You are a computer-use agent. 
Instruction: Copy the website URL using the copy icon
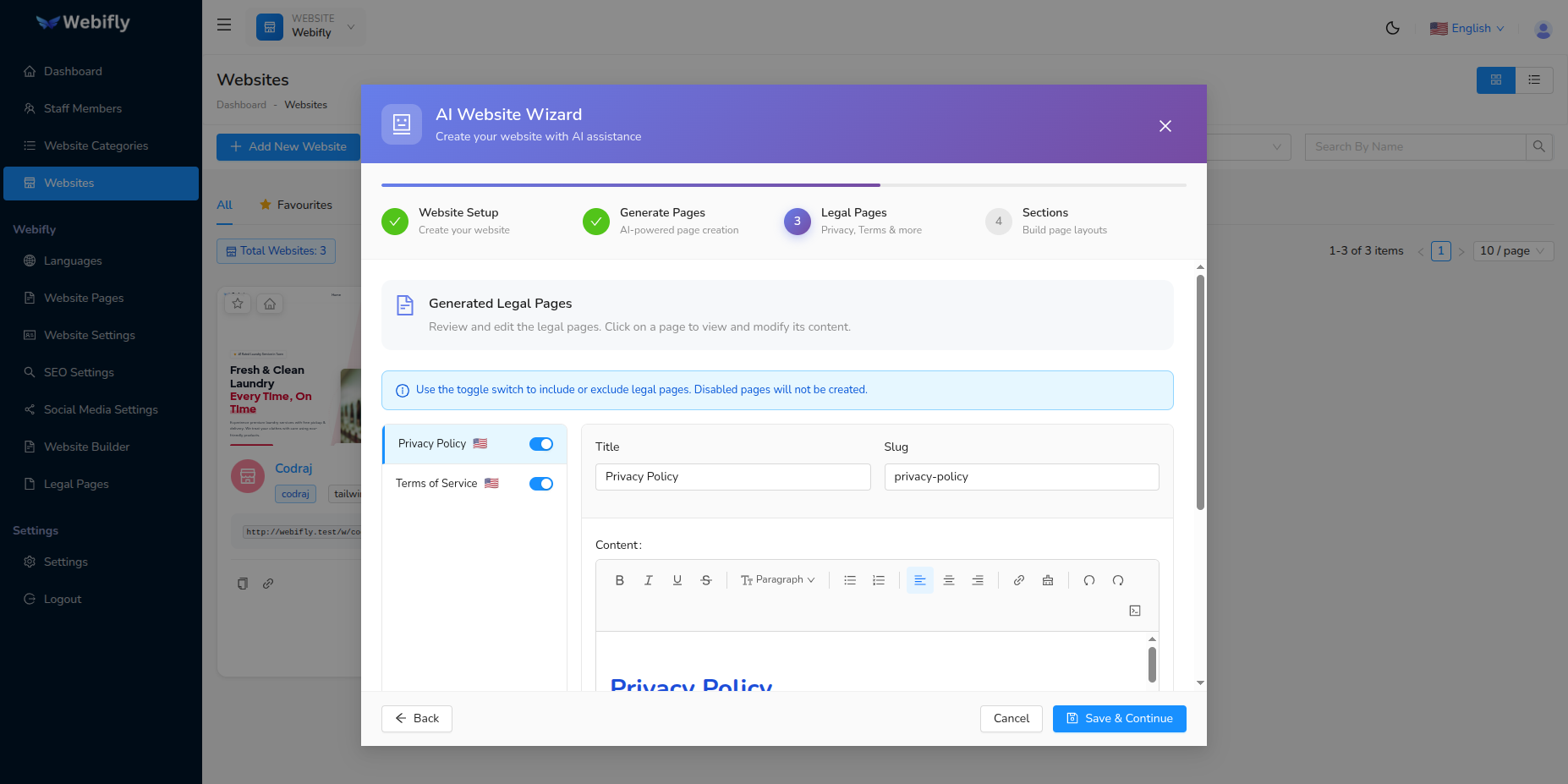click(243, 584)
